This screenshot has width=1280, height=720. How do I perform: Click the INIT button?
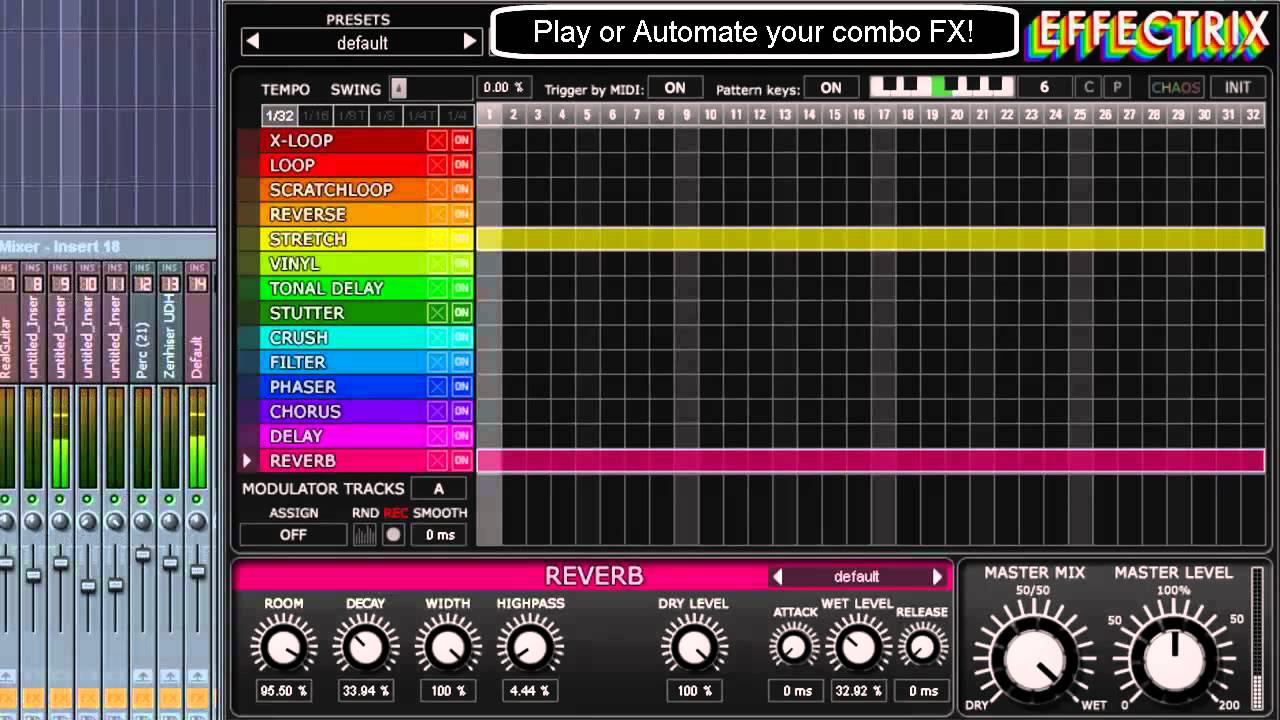(x=1237, y=88)
